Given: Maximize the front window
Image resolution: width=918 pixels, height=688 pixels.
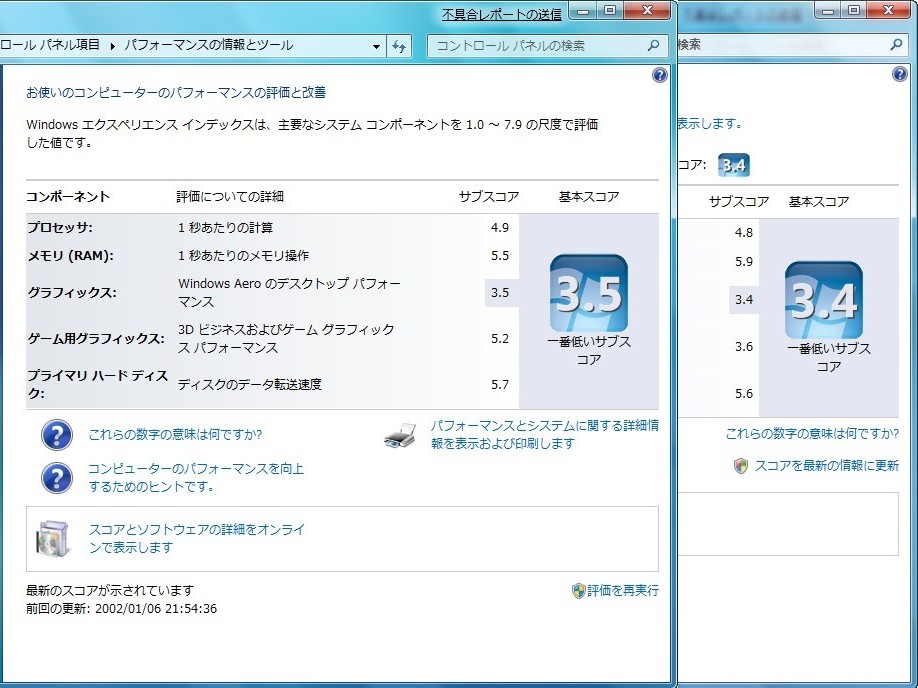Looking at the screenshot, I should (x=609, y=11).
